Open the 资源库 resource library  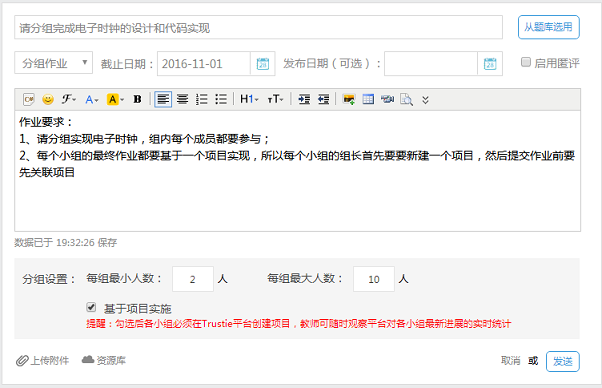[111, 360]
